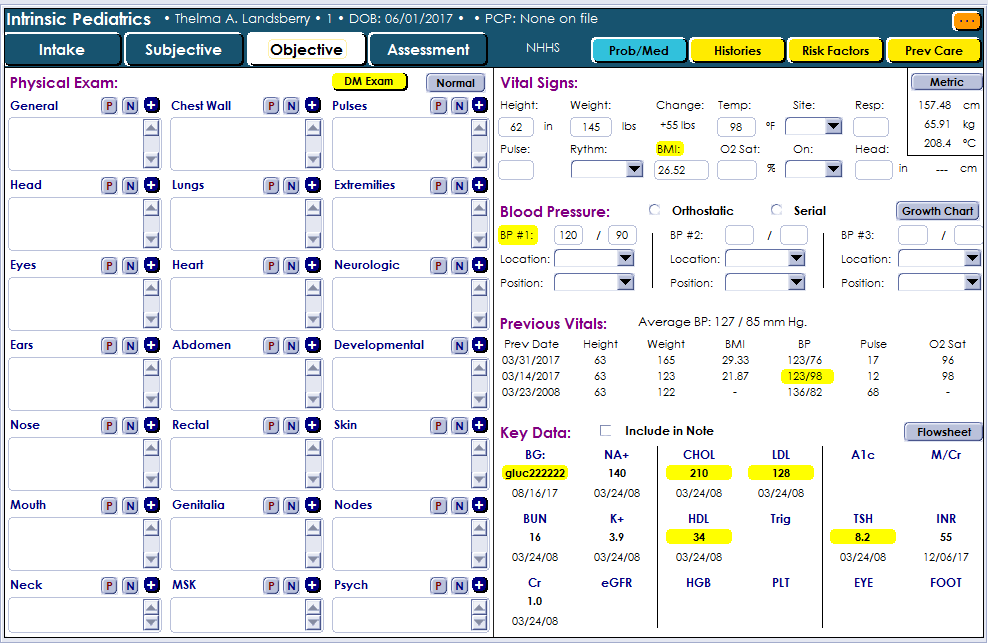Click the N icon beside Developmental
988x644 pixels.
pyautogui.click(x=458, y=346)
